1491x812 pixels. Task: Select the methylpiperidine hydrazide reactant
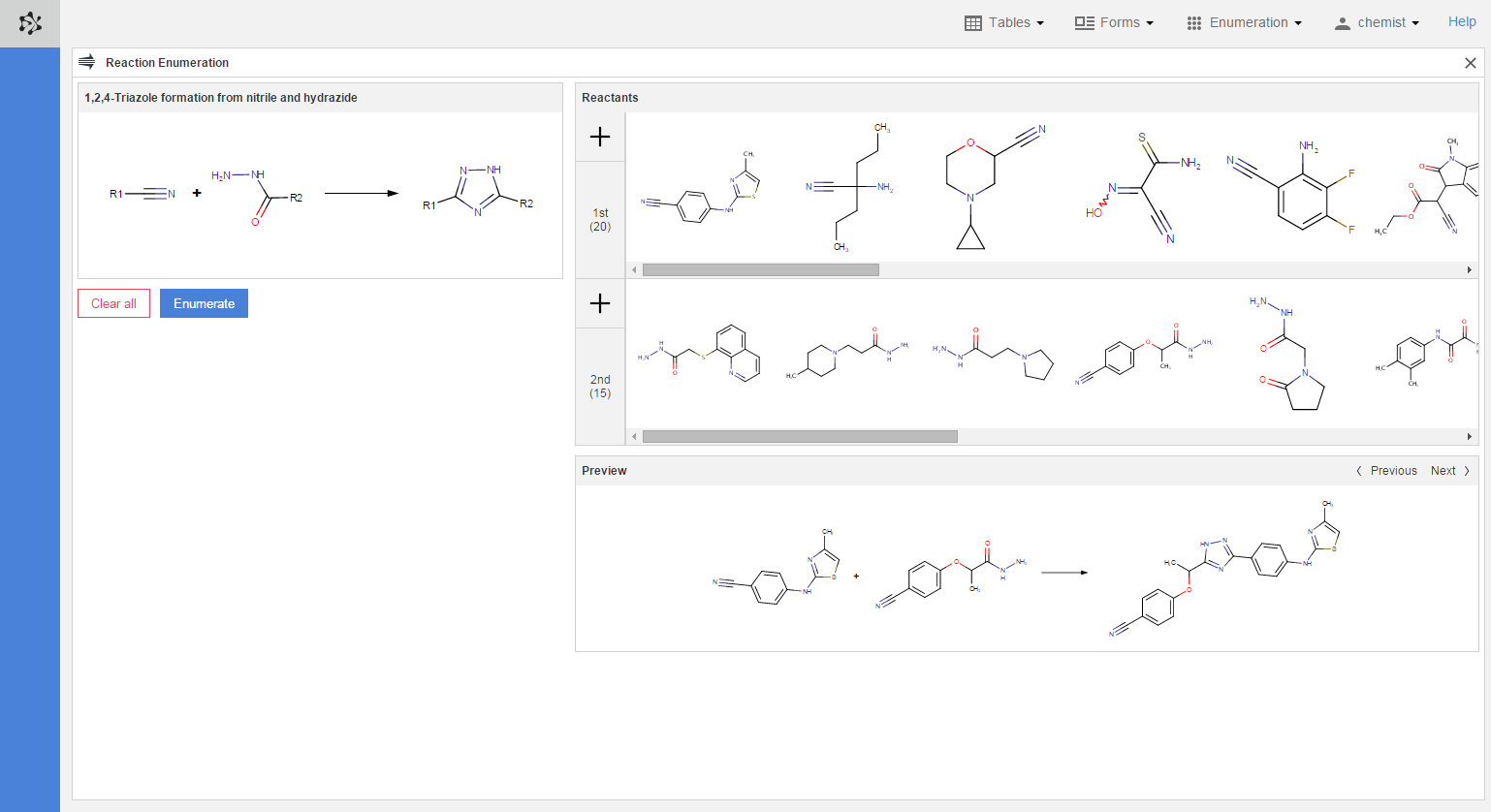847,355
